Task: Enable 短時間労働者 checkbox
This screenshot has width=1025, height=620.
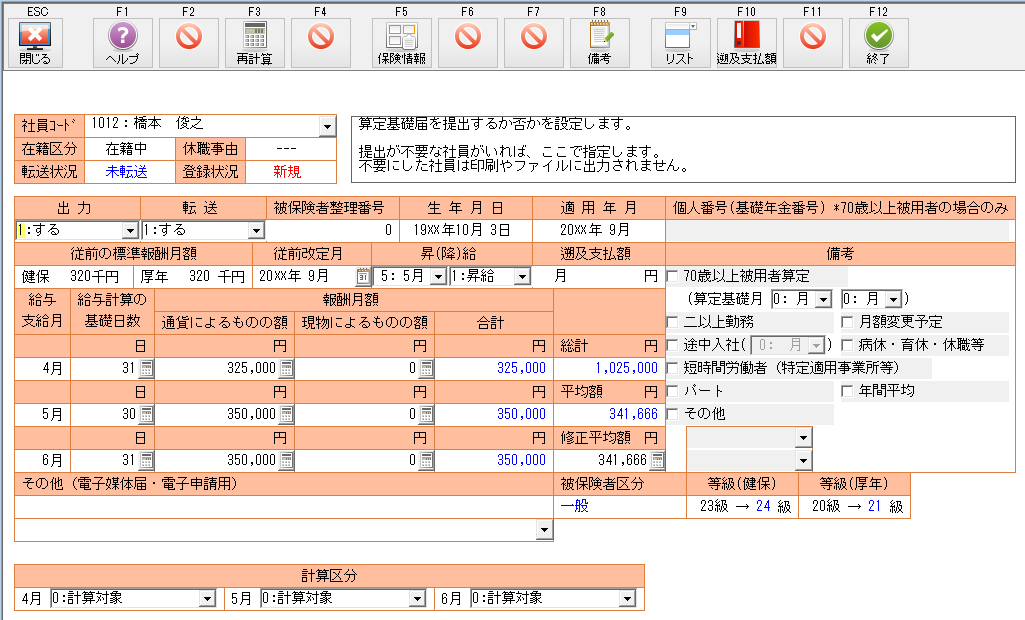Action: [x=673, y=368]
